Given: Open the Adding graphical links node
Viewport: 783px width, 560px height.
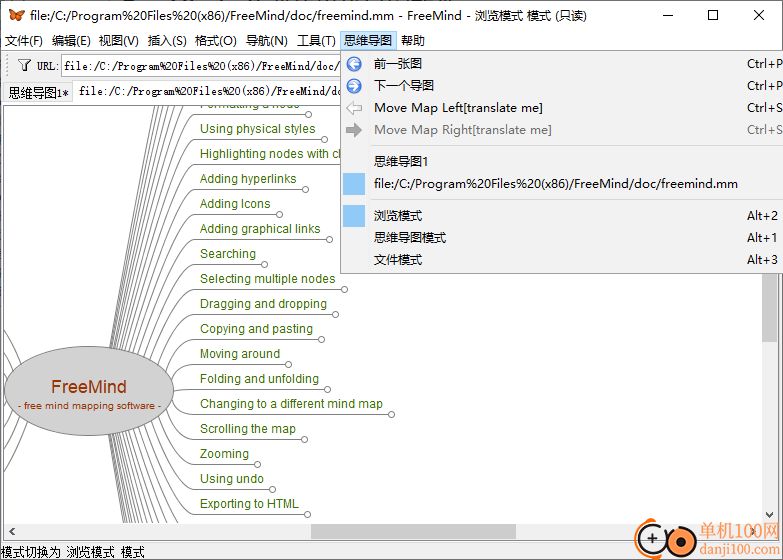Looking at the screenshot, I should click(260, 229).
